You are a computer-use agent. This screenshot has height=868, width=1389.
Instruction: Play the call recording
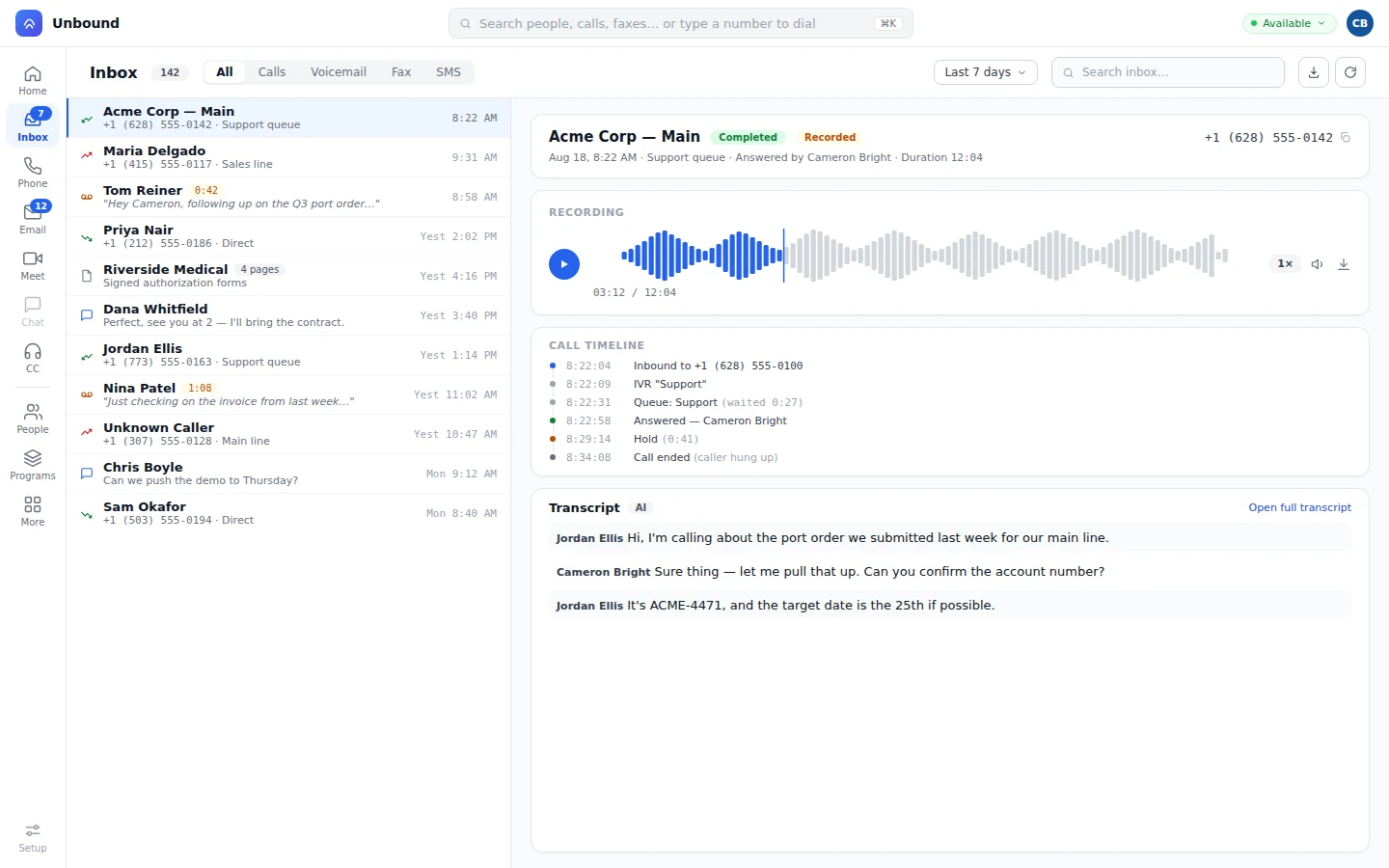pyautogui.click(x=564, y=264)
